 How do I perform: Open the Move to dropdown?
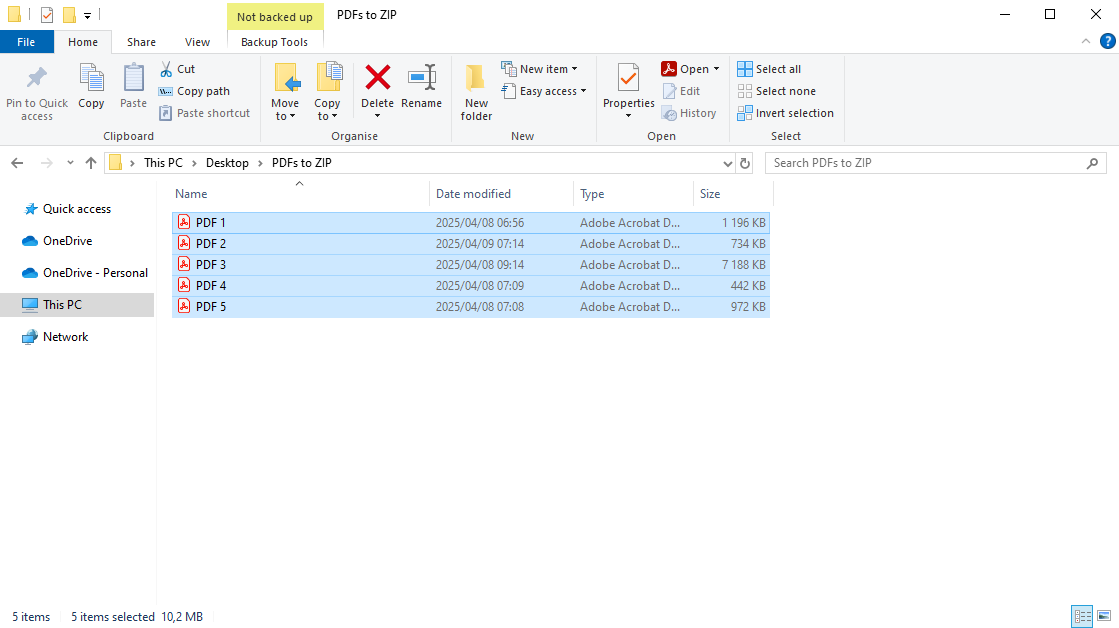[286, 90]
